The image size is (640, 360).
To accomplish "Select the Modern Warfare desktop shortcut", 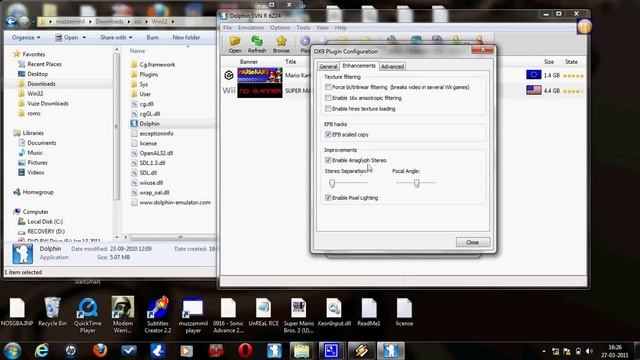I will coord(122,316).
